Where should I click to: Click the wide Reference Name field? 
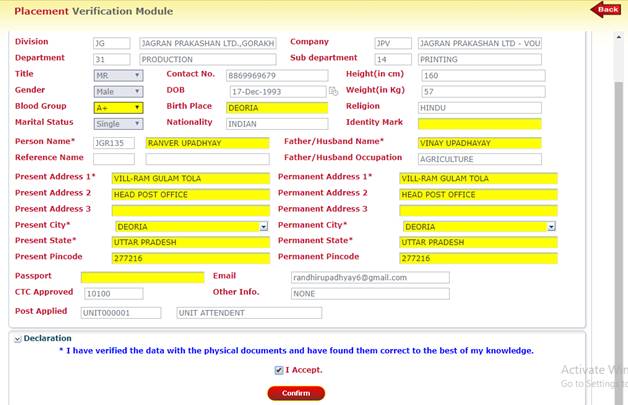pos(207,159)
